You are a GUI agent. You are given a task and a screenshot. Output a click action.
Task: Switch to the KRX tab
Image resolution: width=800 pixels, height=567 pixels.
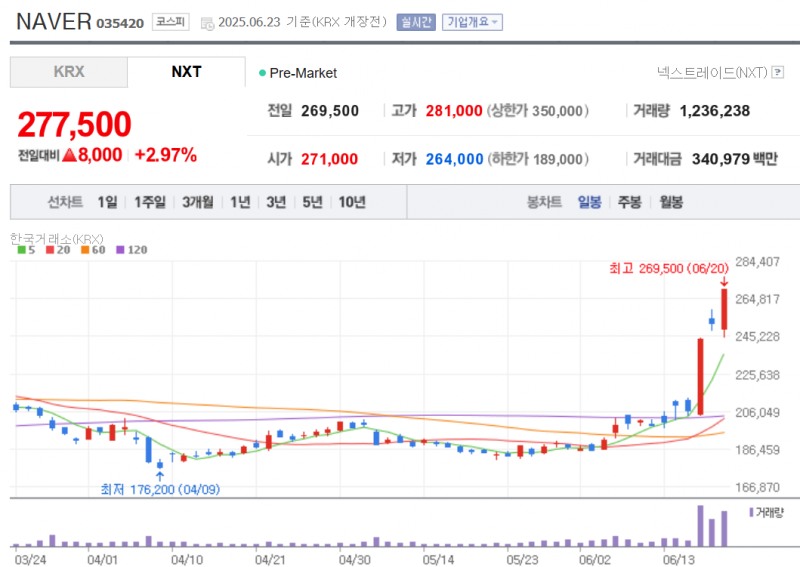[x=69, y=72]
